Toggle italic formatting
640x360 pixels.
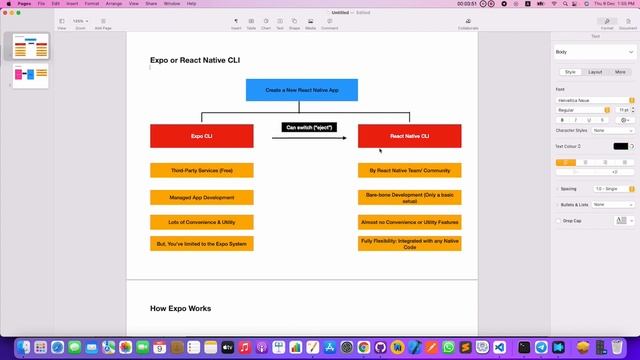pyautogui.click(x=576, y=120)
